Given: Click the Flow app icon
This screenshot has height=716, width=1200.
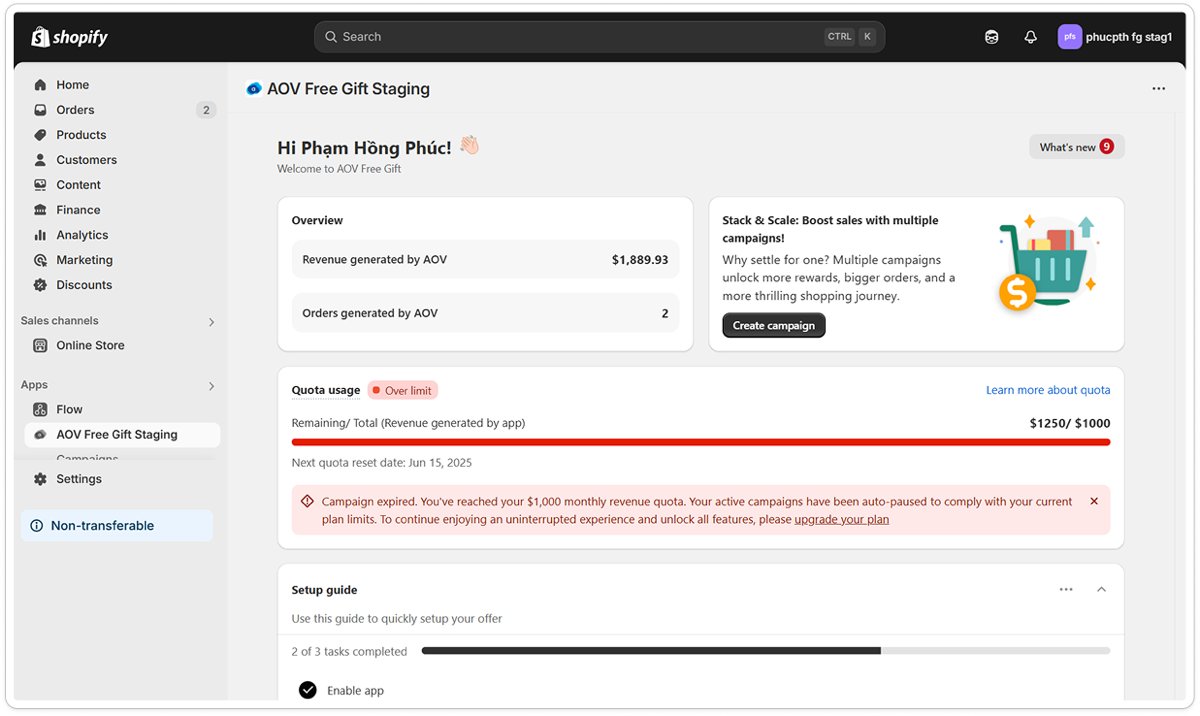Looking at the screenshot, I should point(40,409).
